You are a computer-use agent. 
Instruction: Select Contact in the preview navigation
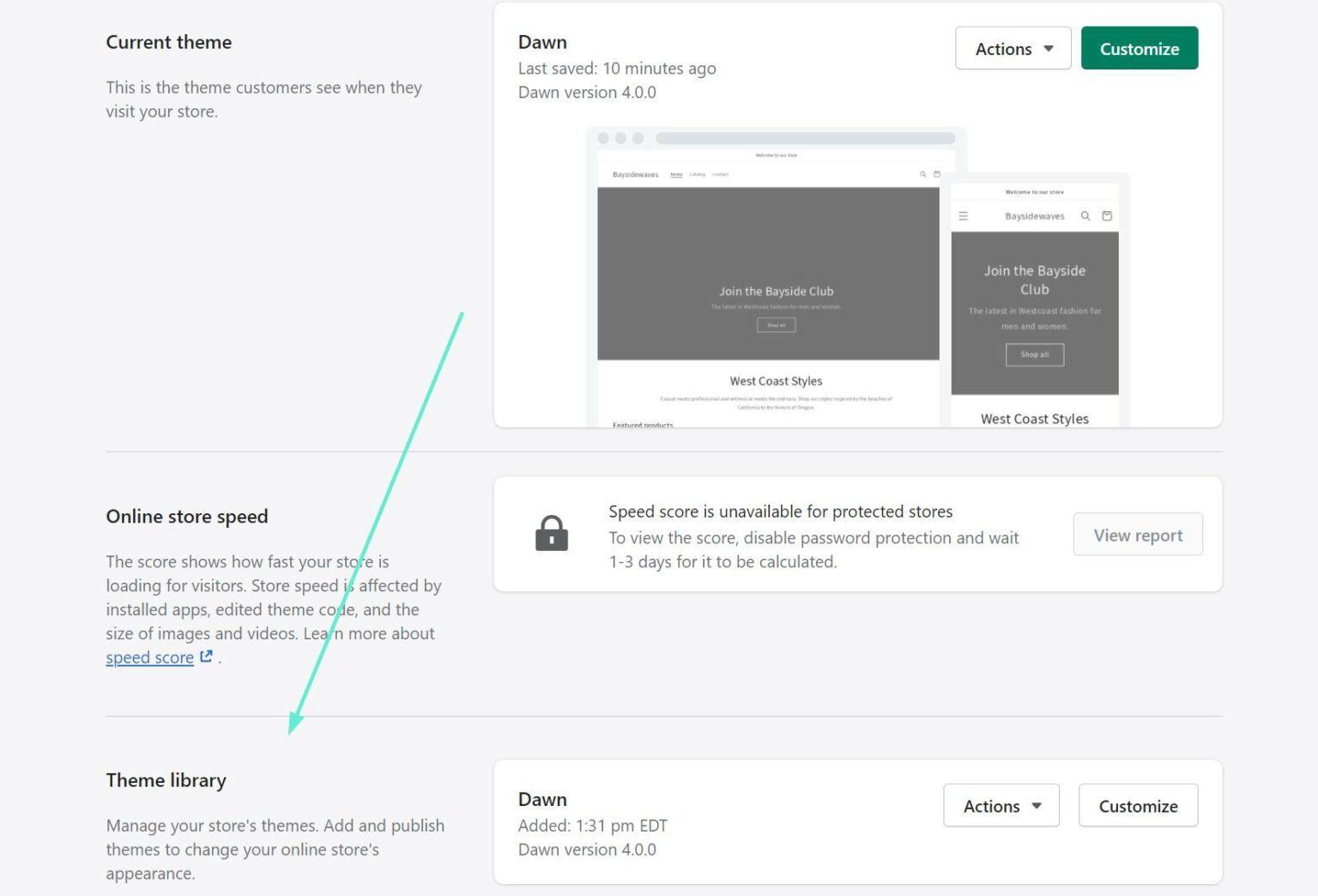coord(721,173)
